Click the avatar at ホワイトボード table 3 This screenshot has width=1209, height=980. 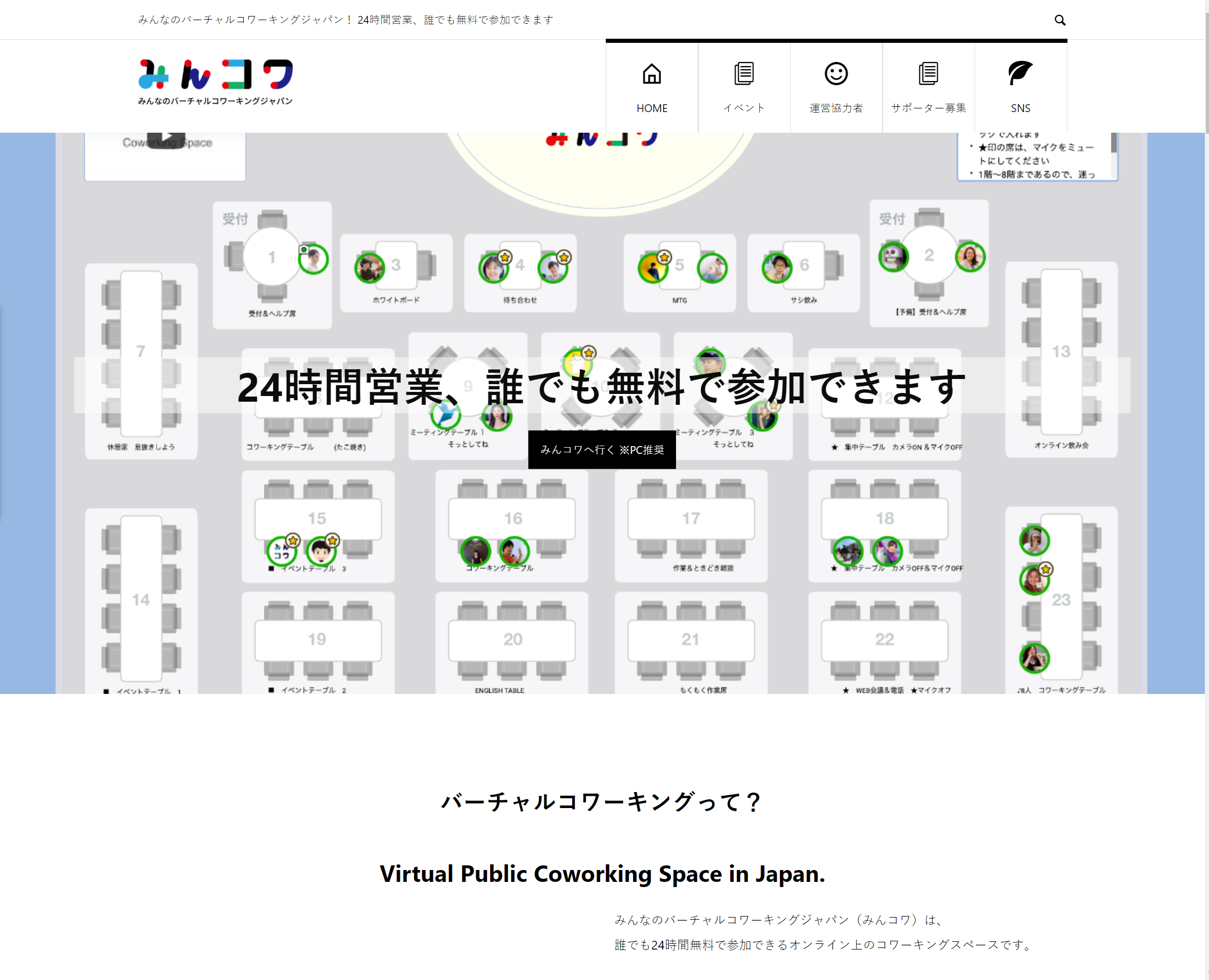click(x=370, y=268)
